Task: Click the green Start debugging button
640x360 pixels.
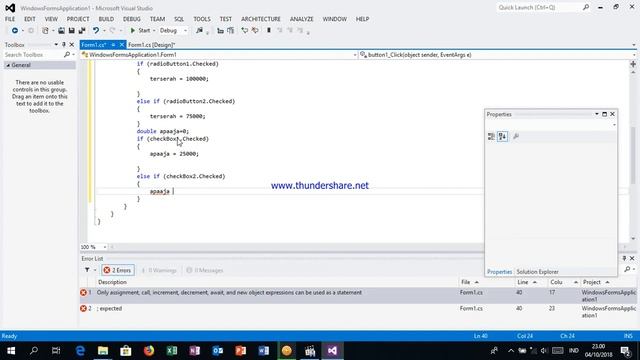Action: (x=140, y=31)
